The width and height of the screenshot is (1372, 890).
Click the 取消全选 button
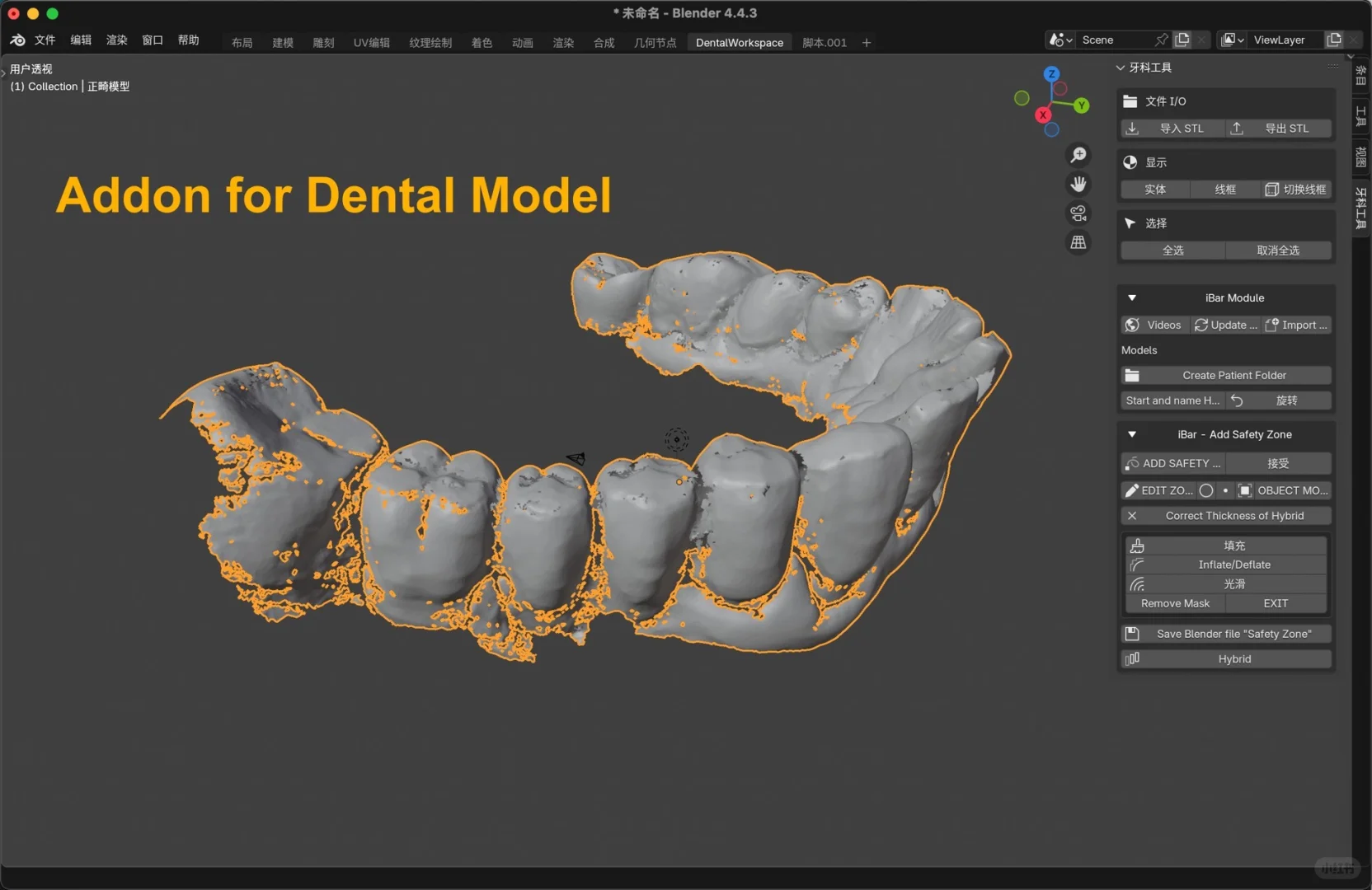pyautogui.click(x=1278, y=251)
